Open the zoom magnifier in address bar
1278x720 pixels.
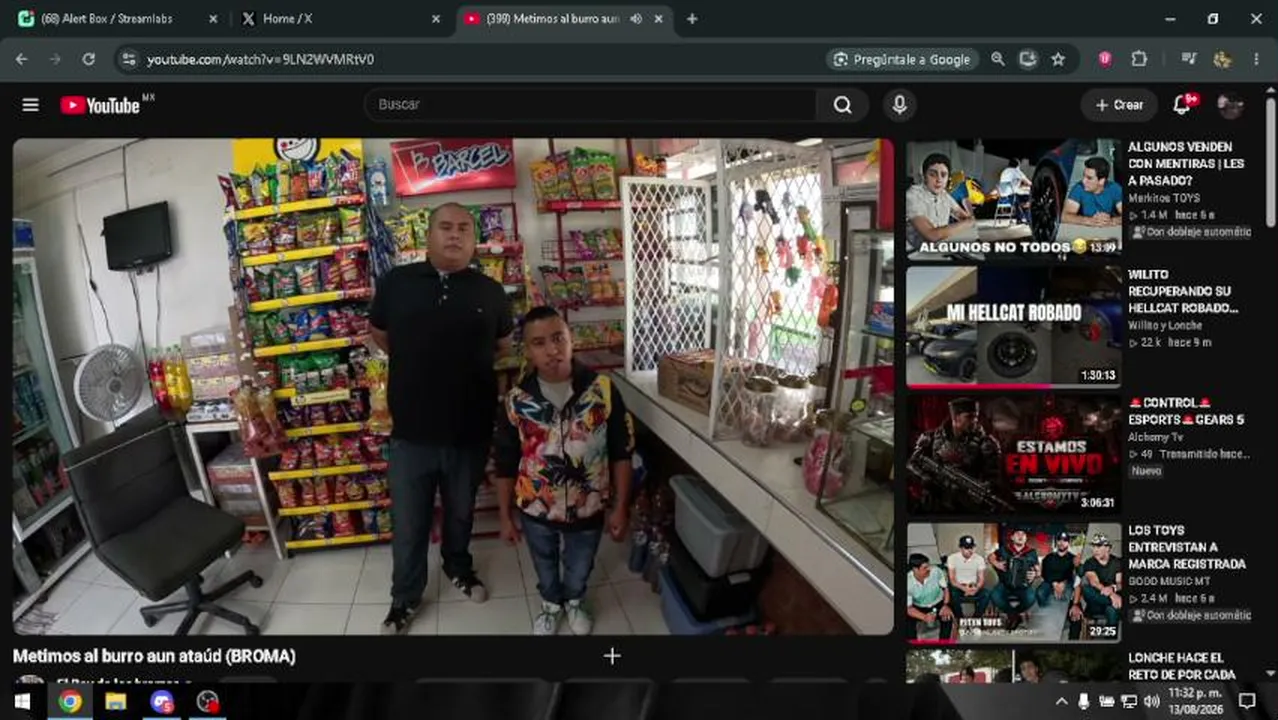tap(998, 59)
